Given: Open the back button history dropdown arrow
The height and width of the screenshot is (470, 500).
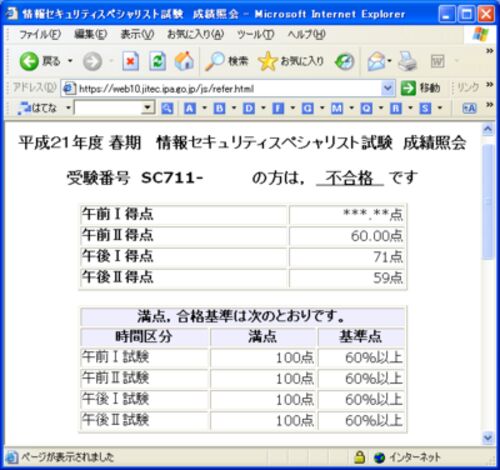Looking at the screenshot, I should (x=70, y=61).
